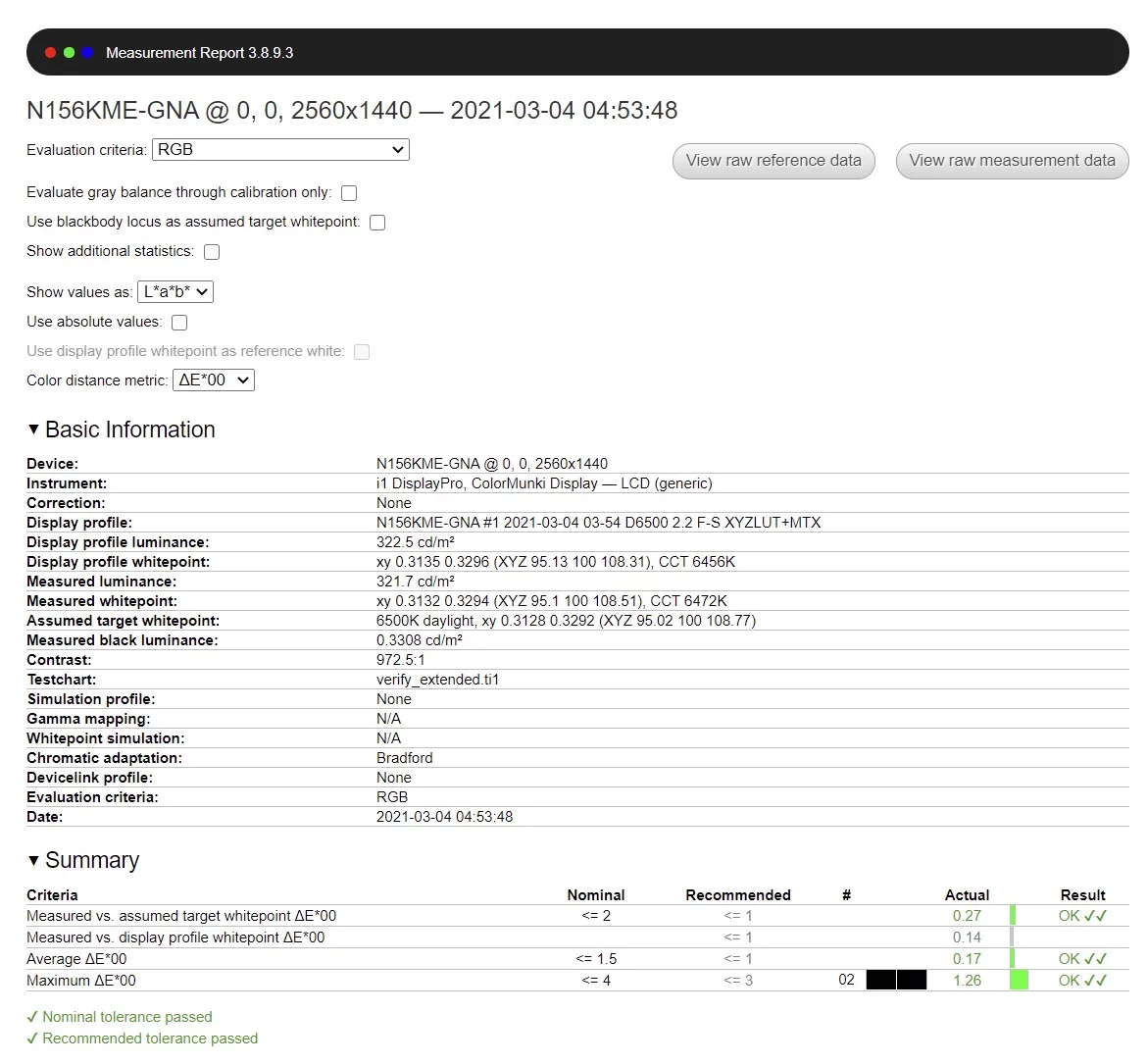Check Show additional statistics box
The width and height of the screenshot is (1147, 1064).
212,252
